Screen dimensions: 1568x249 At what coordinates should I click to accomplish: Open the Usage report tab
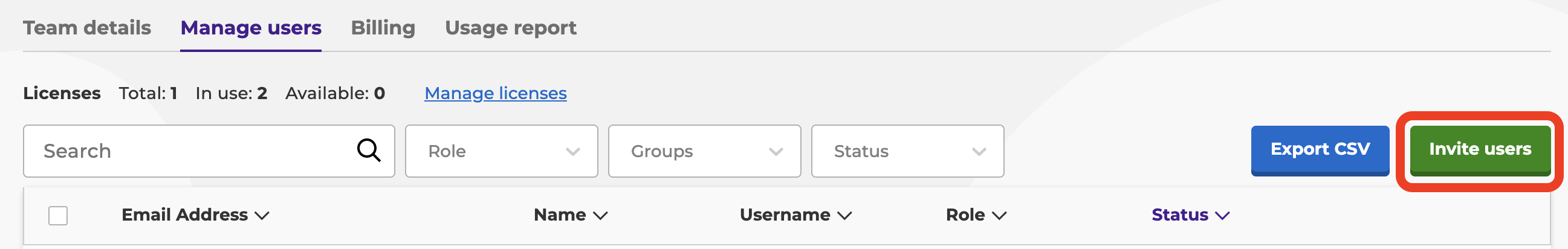[510, 27]
